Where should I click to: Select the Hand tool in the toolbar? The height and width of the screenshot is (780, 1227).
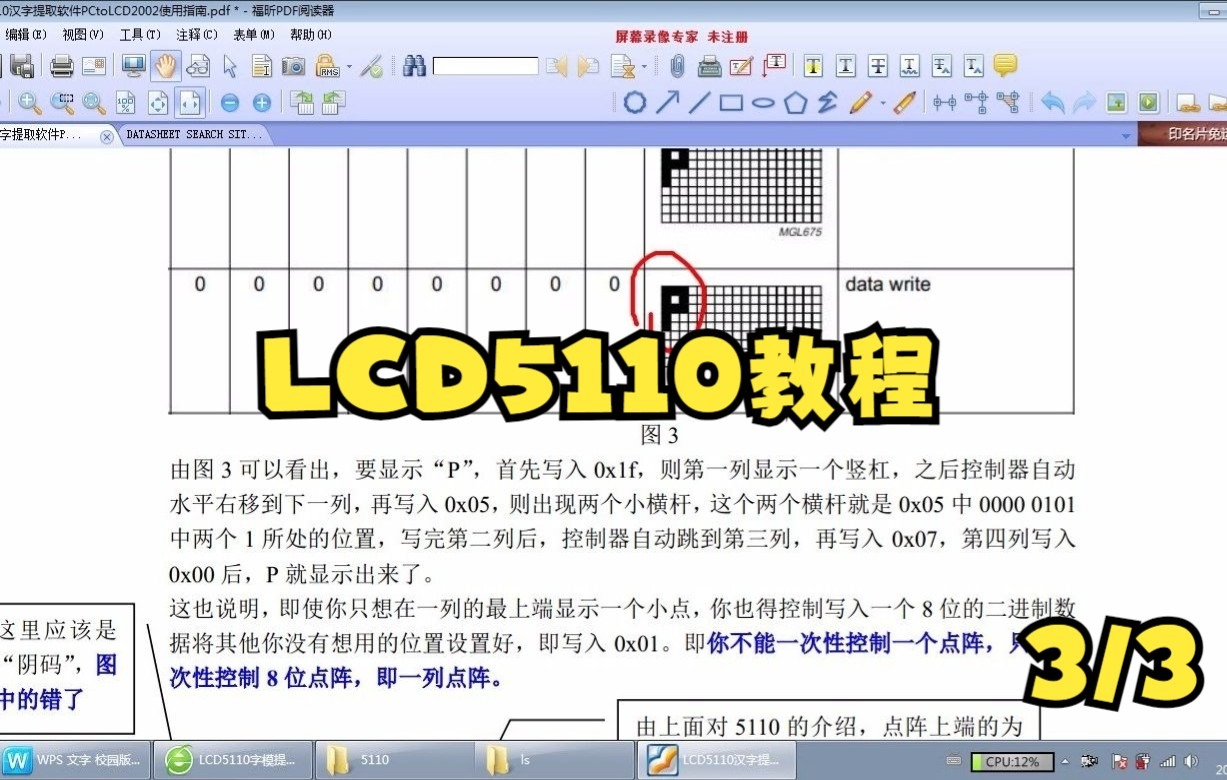165,65
